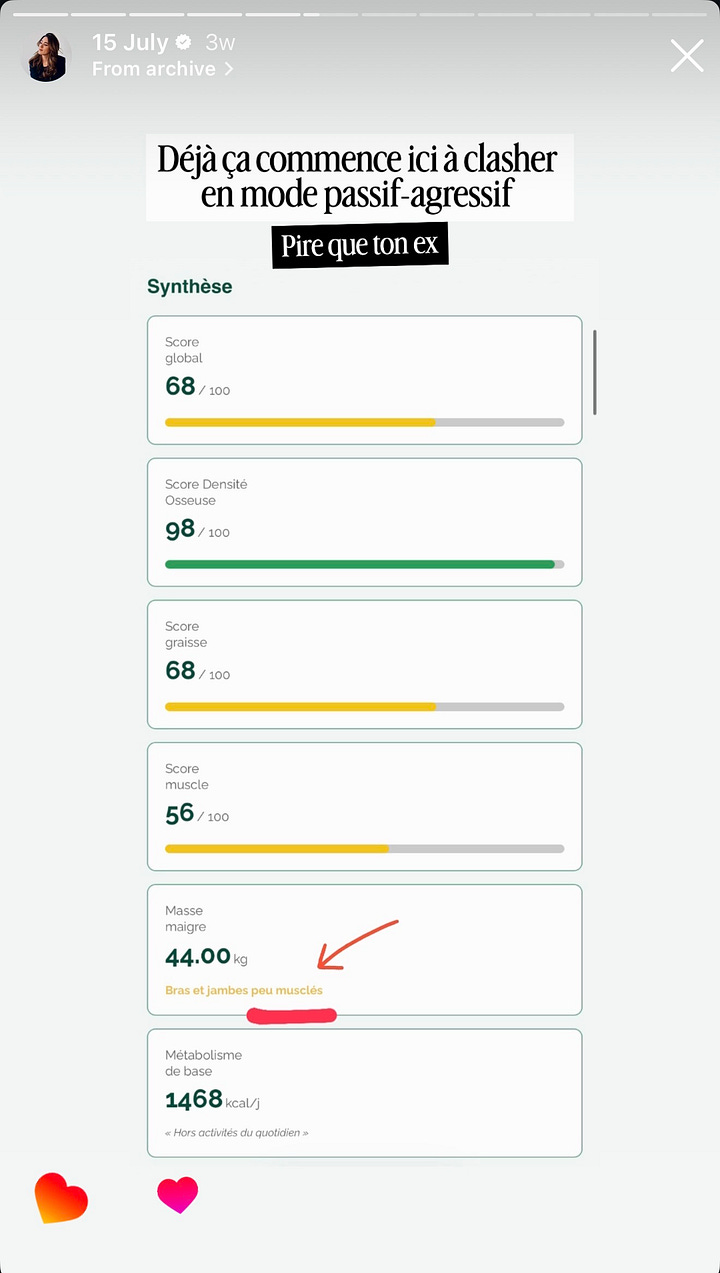Select the Score graisse card
This screenshot has width=720, height=1273.
[364, 664]
